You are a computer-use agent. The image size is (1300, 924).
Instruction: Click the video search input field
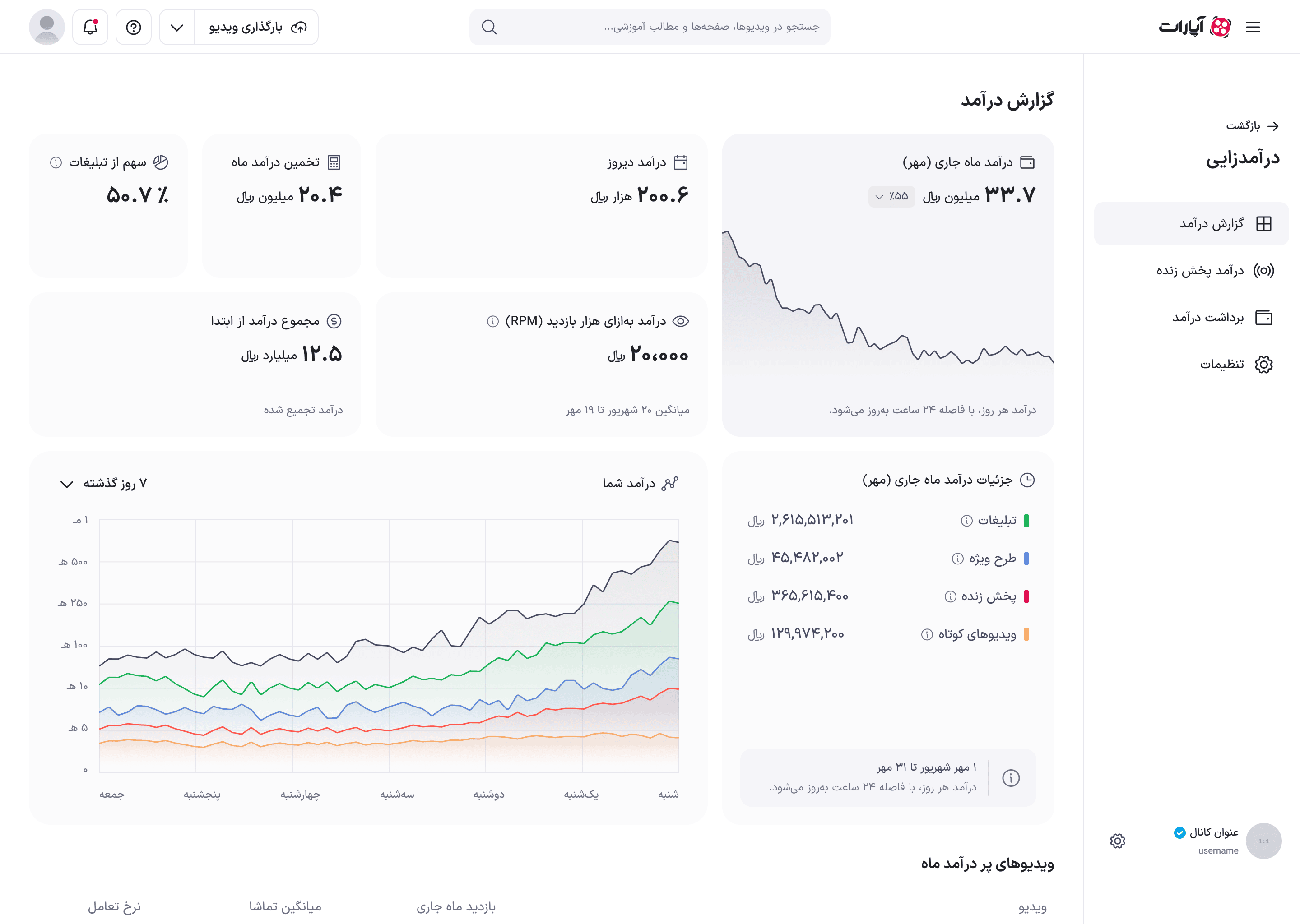[650, 27]
